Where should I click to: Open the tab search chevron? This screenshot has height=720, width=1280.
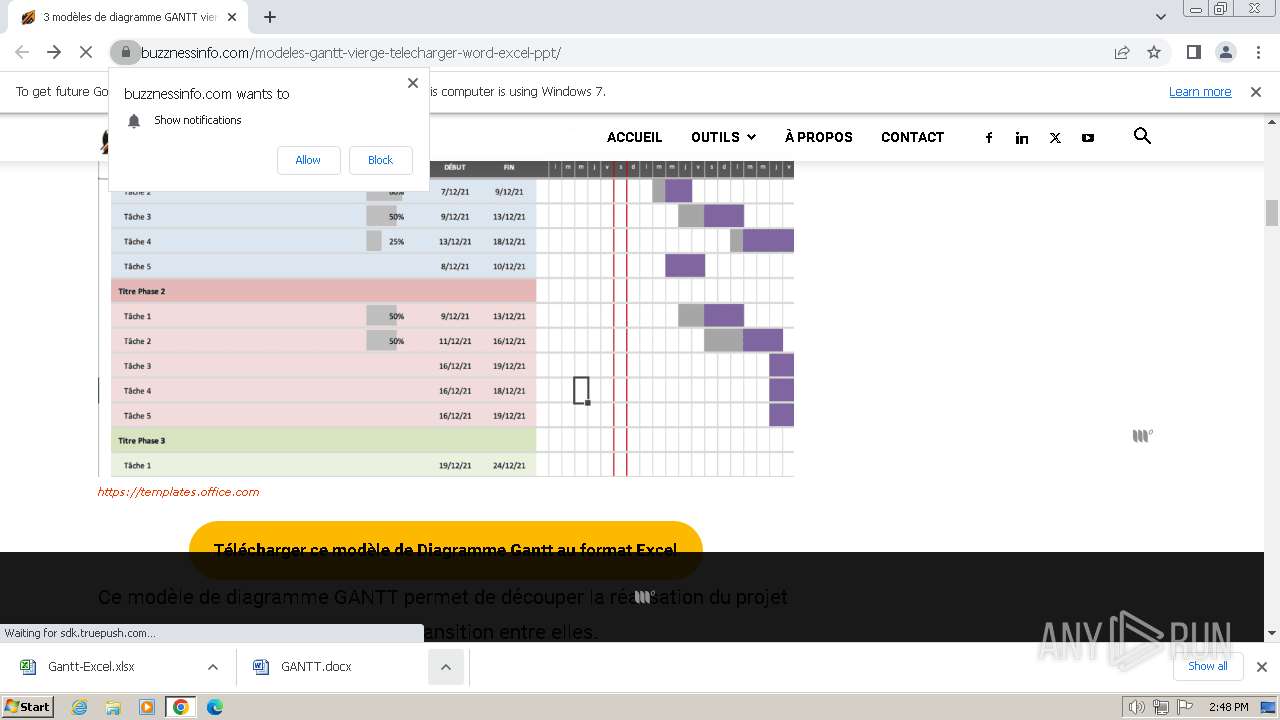coord(1161,17)
